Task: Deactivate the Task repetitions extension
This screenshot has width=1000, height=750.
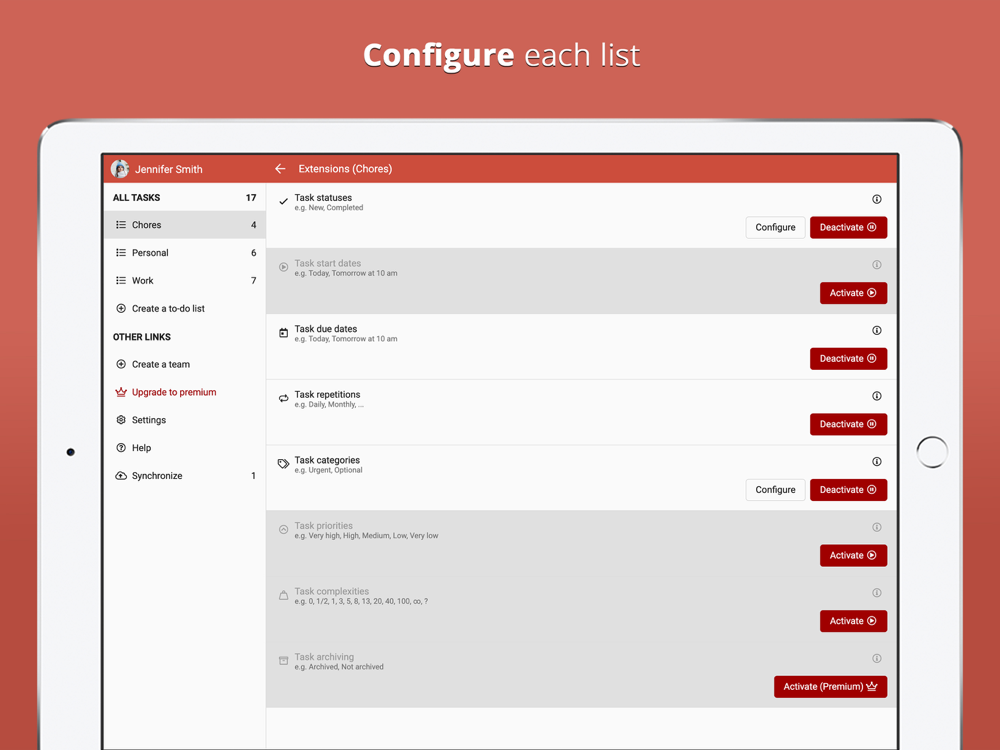Action: (x=848, y=424)
